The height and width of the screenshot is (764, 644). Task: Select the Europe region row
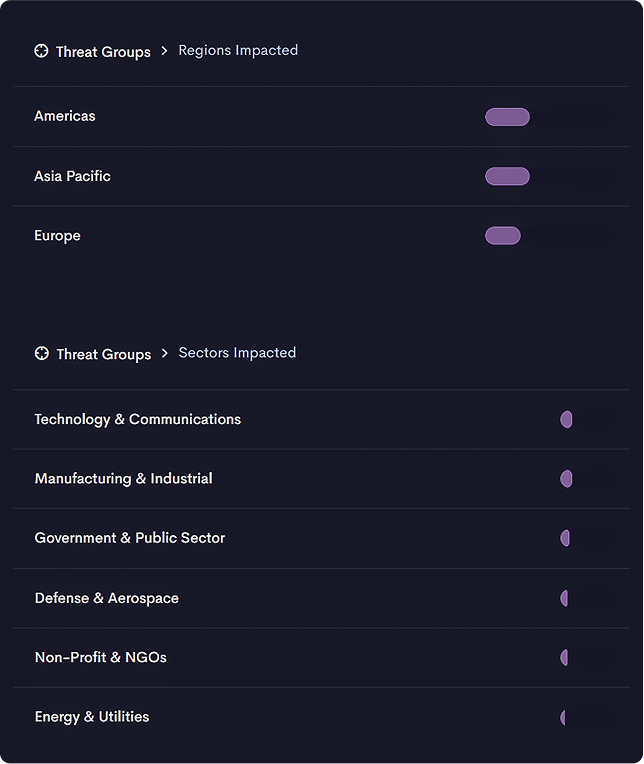[x=322, y=236]
